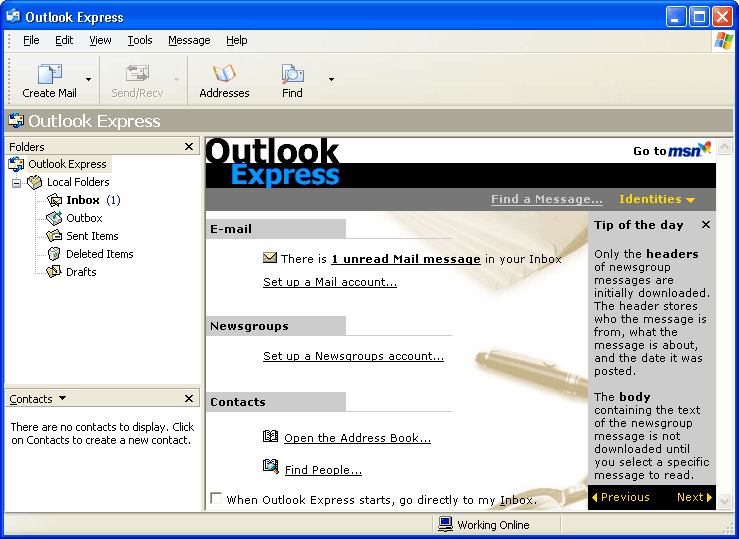This screenshot has height=539, width=739.
Task: Click the Drafts folder icon
Action: tap(54, 272)
